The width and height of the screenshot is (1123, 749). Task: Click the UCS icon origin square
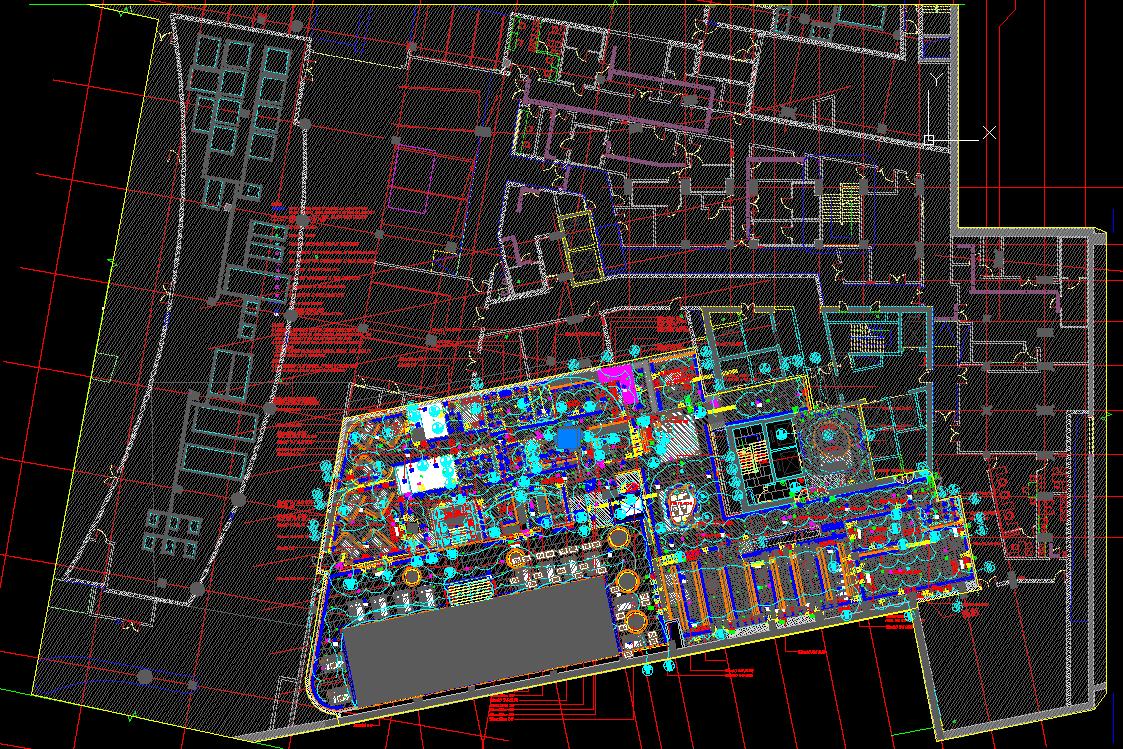pyautogui.click(x=928, y=140)
